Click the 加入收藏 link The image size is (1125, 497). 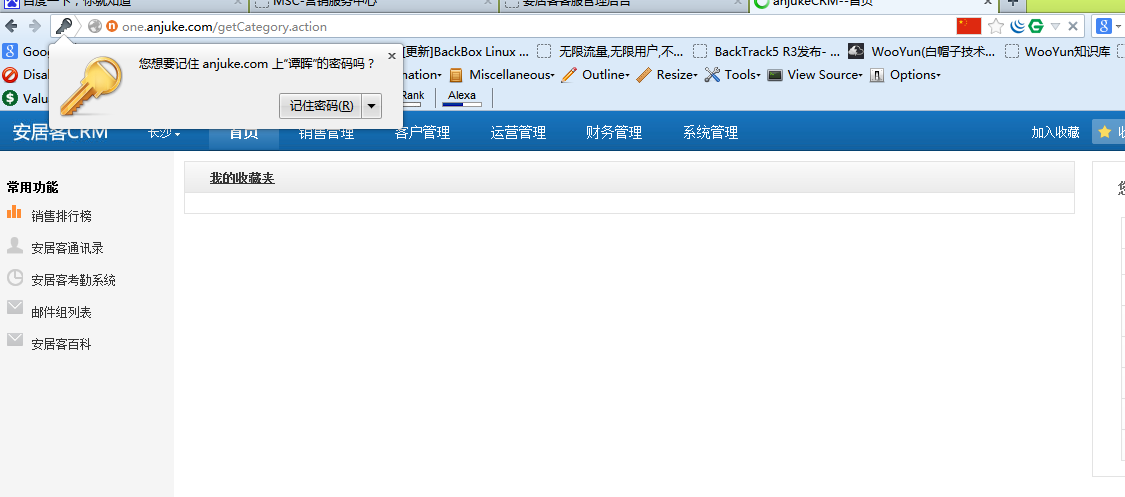[1055, 133]
